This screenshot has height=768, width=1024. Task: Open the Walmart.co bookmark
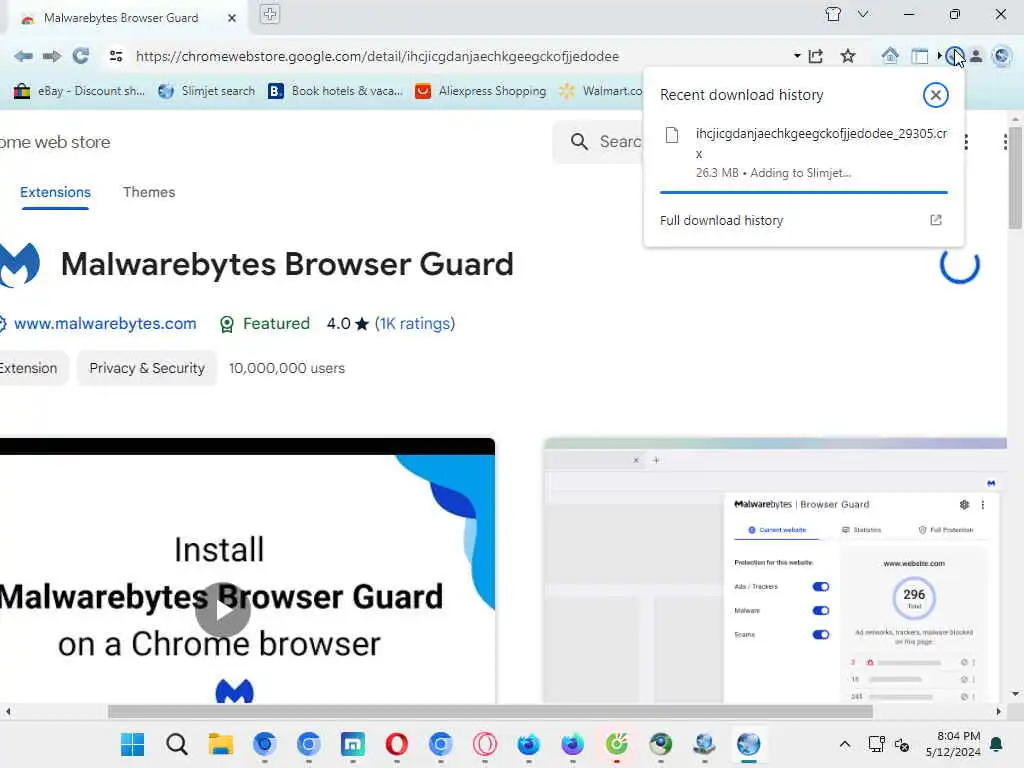click(x=601, y=91)
